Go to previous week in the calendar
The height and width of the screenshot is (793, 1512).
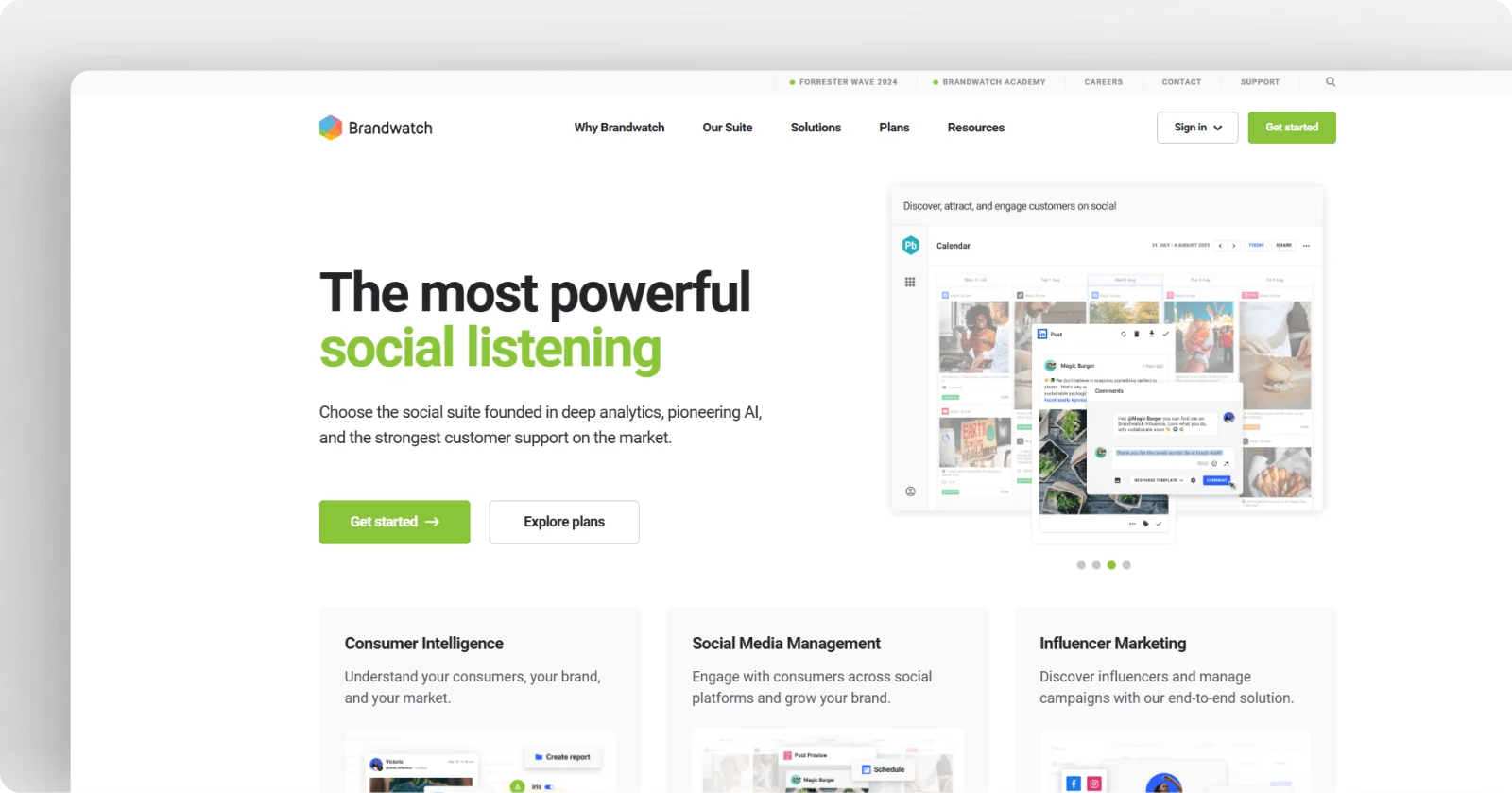[x=1220, y=246]
